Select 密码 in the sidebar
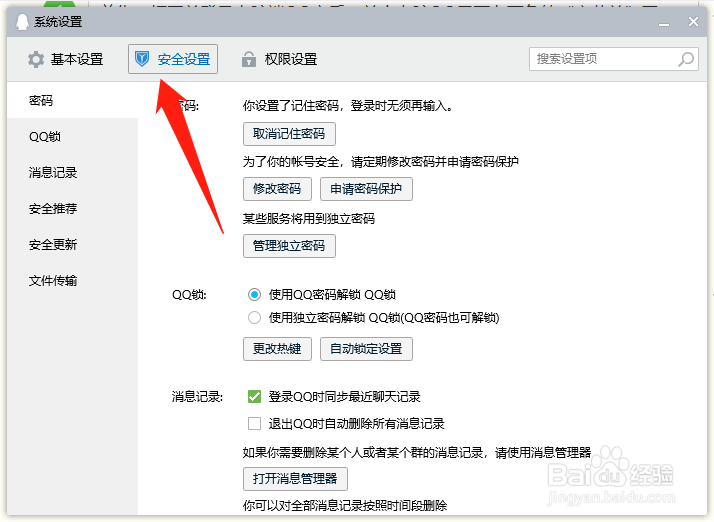This screenshot has width=714, height=522. [72, 100]
